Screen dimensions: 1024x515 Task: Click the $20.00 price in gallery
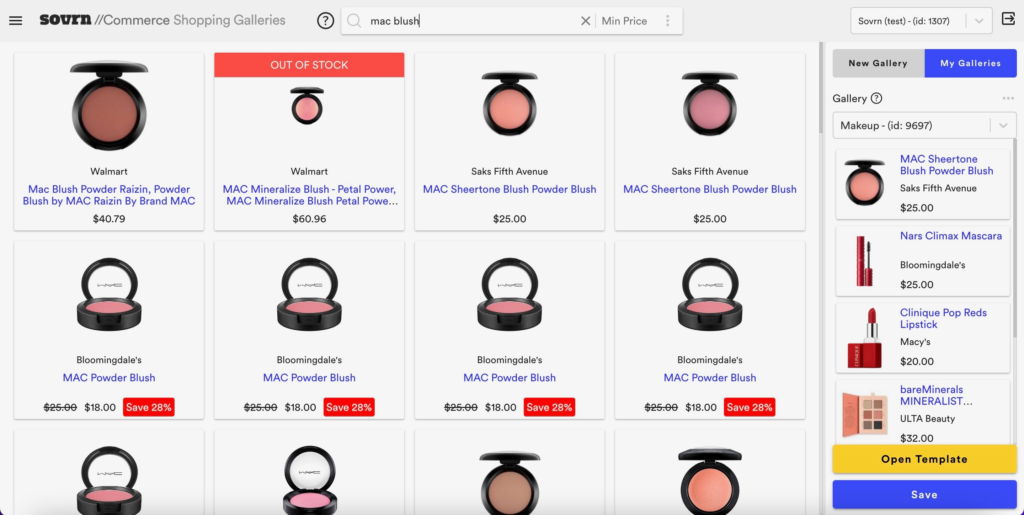916,361
